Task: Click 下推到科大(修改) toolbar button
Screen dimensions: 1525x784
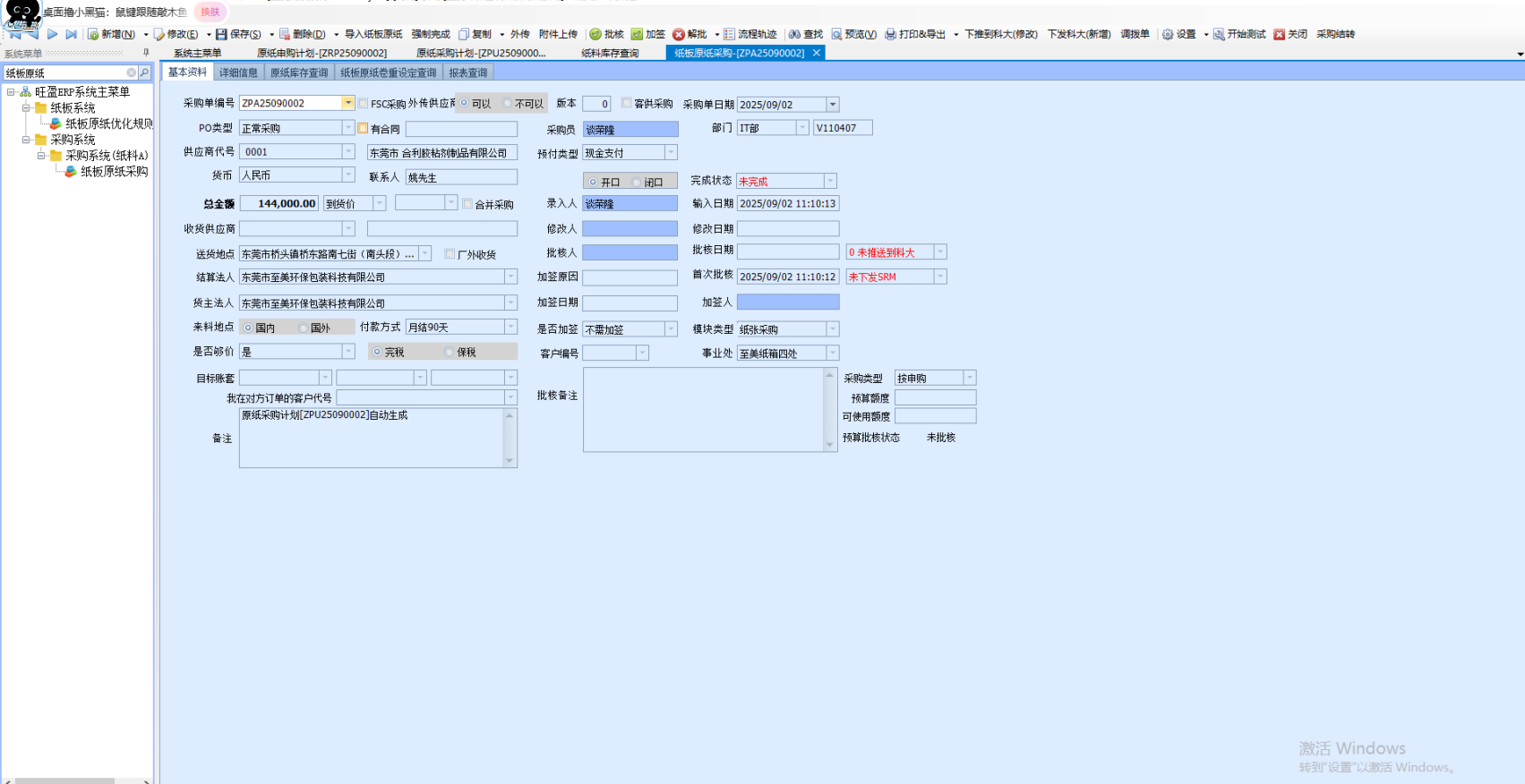Action: click(x=1001, y=34)
